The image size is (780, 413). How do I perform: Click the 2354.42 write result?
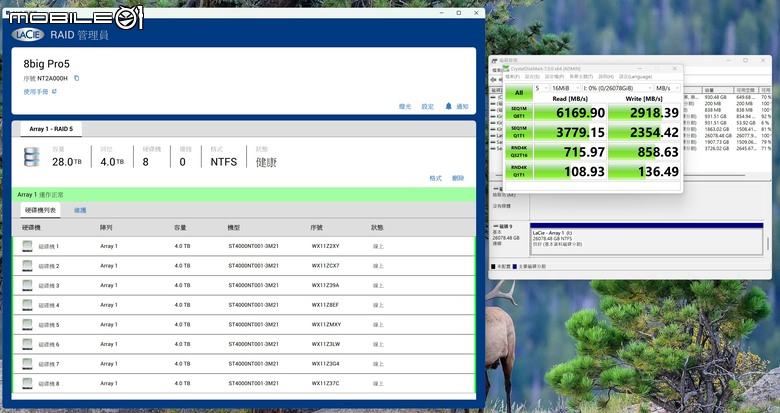click(x=644, y=132)
